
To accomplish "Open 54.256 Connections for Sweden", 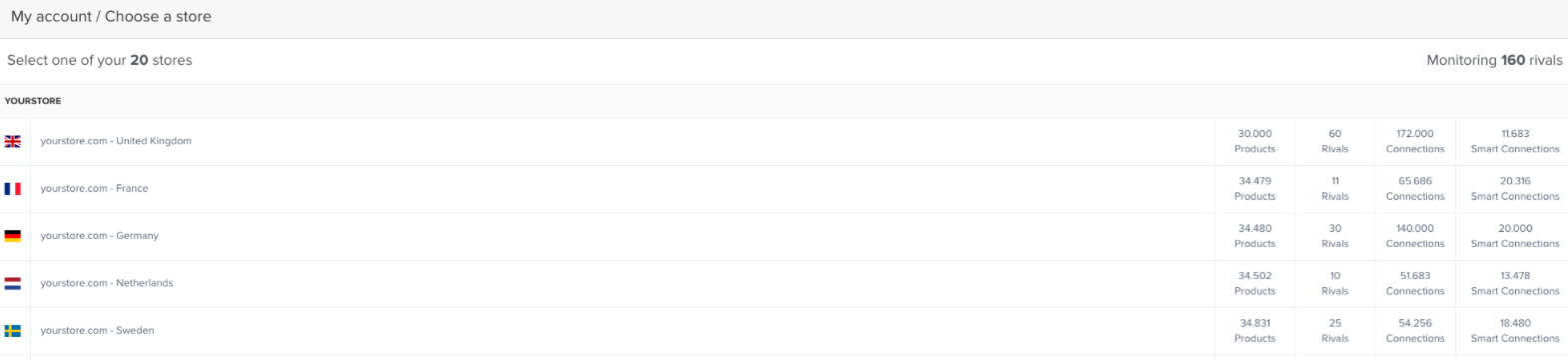I will [1415, 330].
